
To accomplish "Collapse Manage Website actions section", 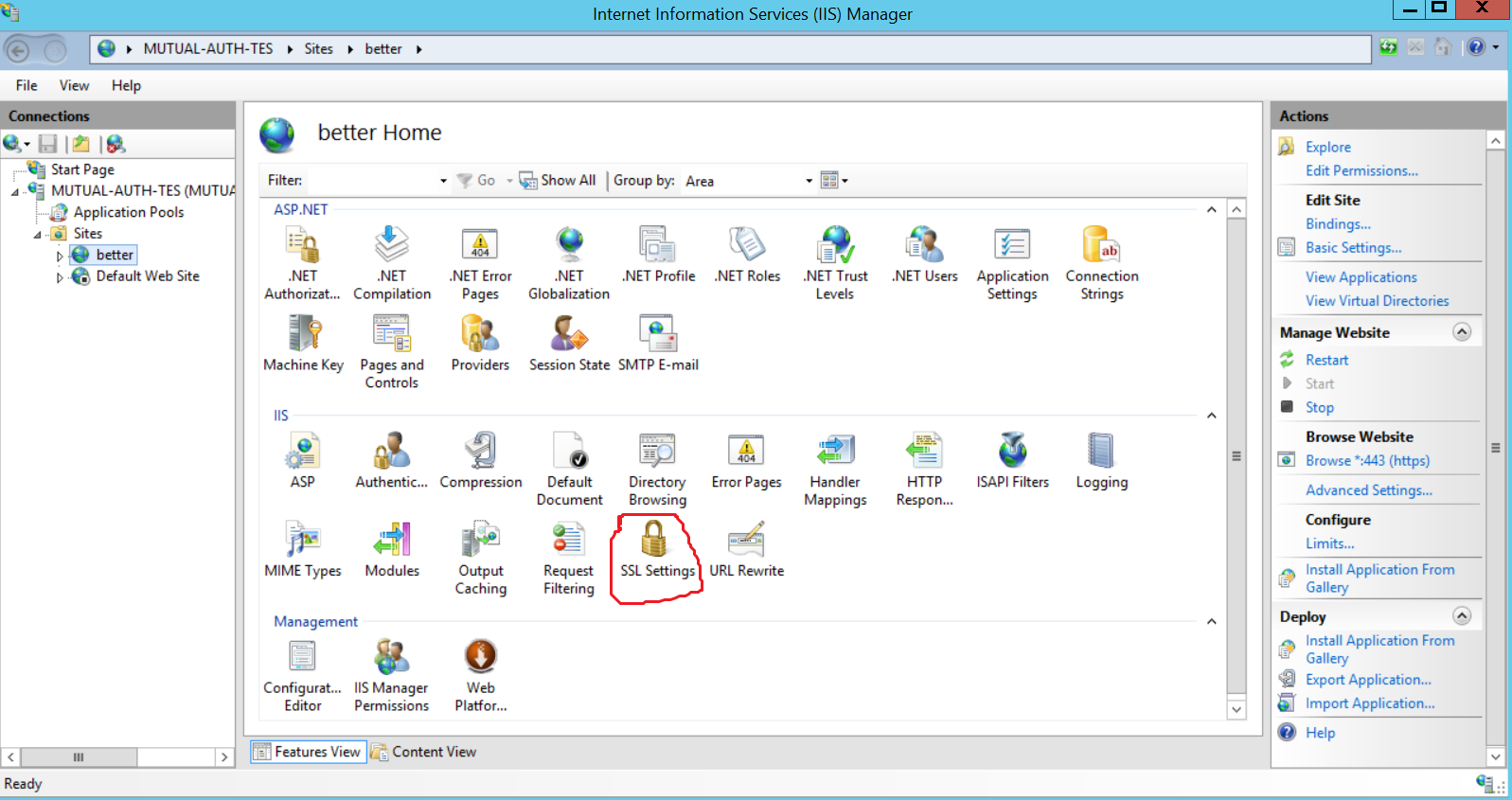I will [x=1462, y=332].
